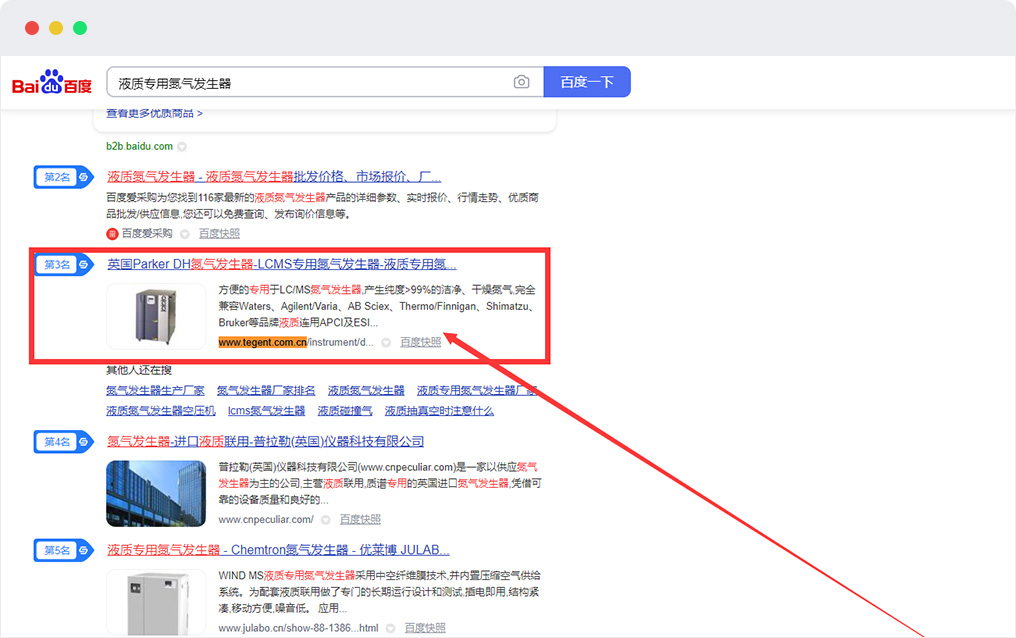This screenshot has width=1016, height=638.
Task: Click the green maximize window button
Action: [x=80, y=28]
